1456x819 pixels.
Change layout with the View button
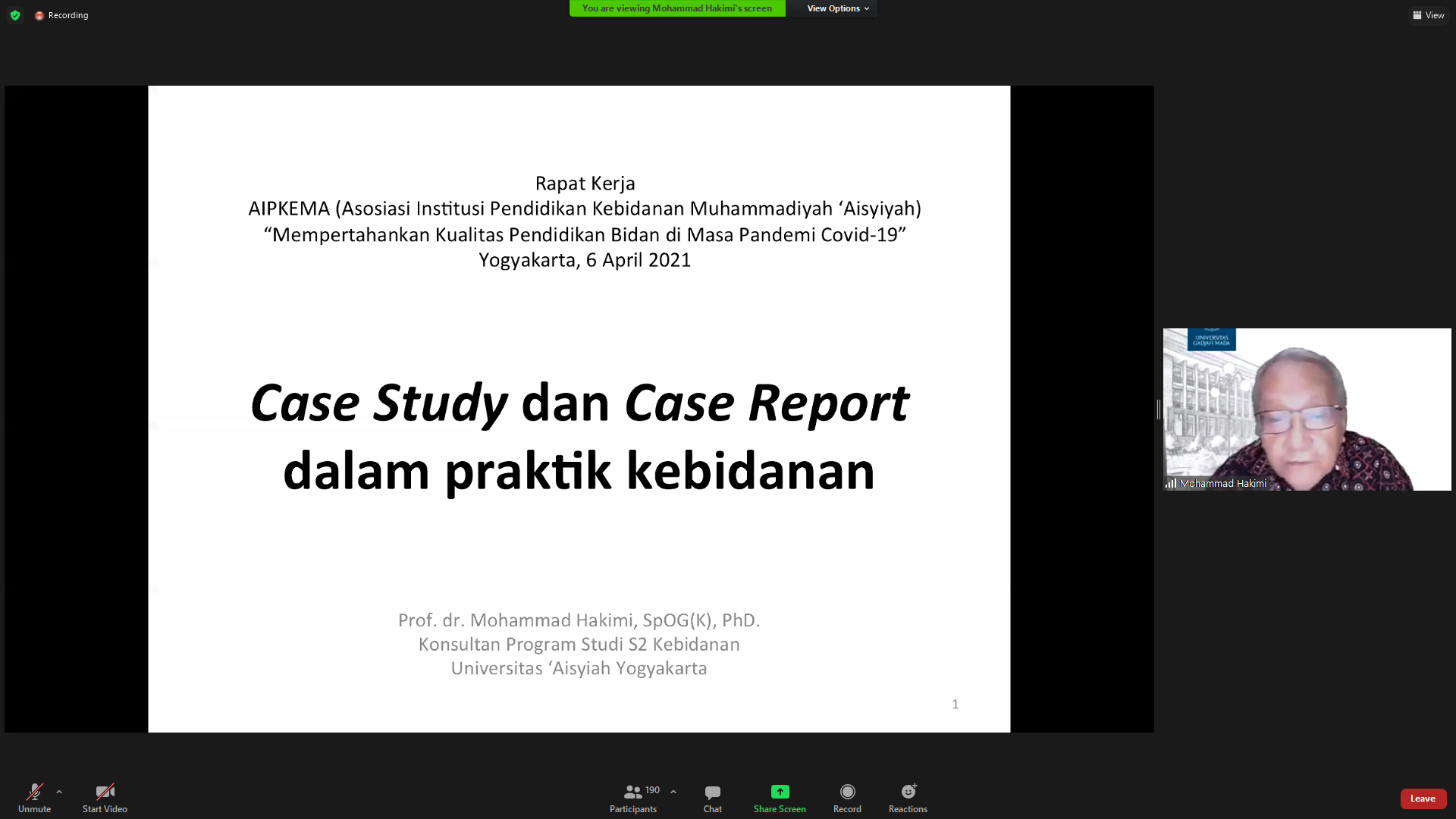[x=1429, y=15]
